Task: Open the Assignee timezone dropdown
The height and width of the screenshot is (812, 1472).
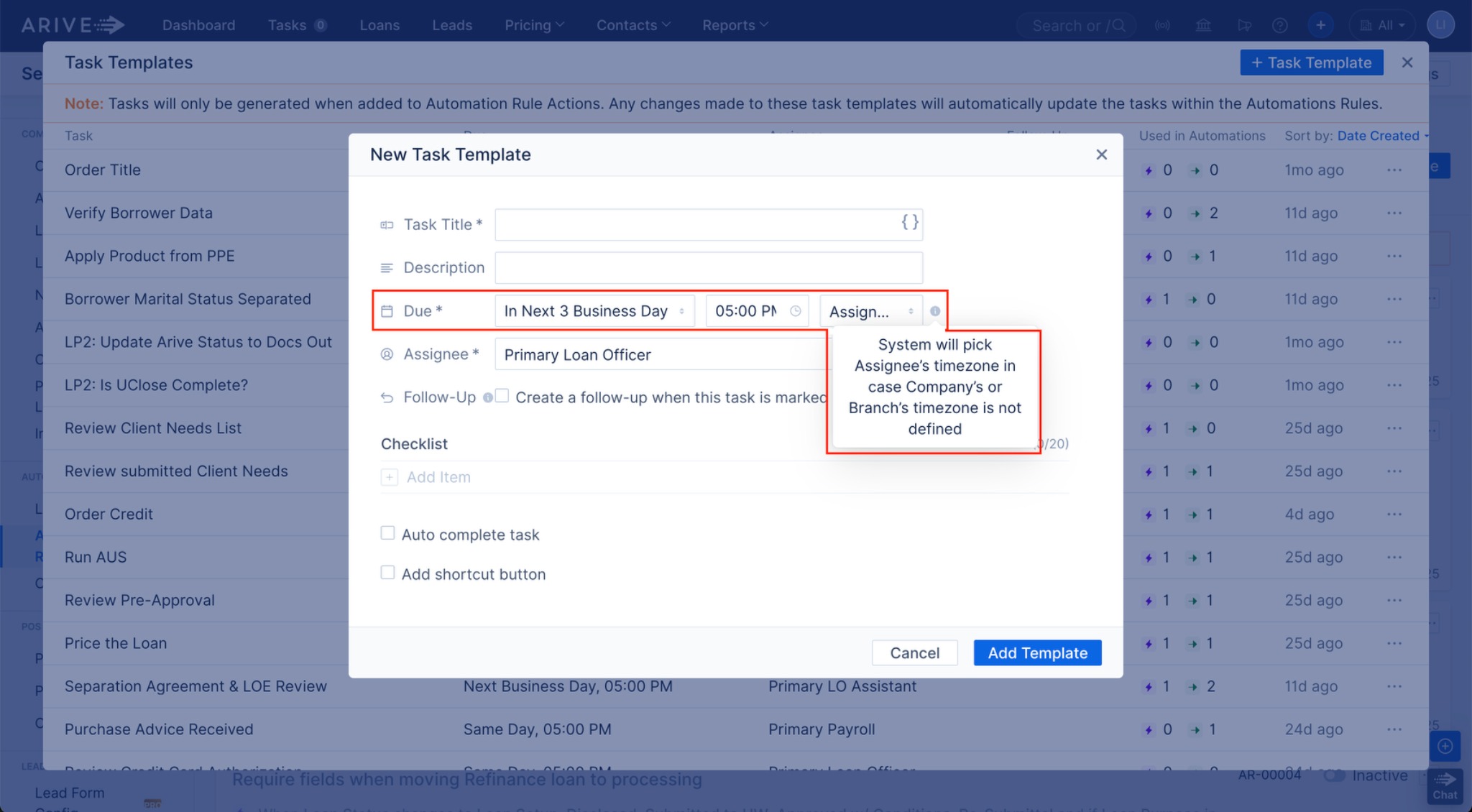Action: (x=870, y=311)
